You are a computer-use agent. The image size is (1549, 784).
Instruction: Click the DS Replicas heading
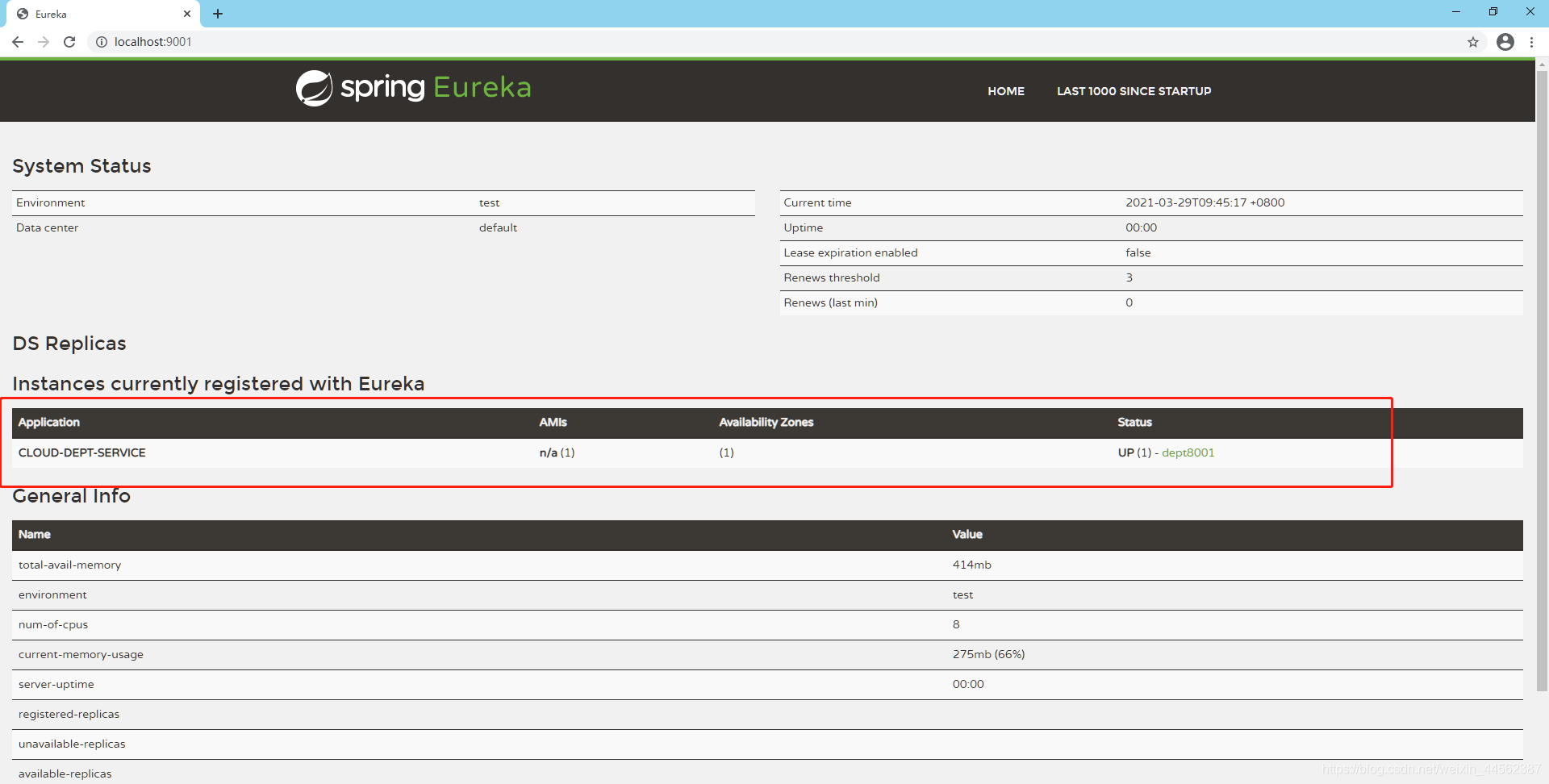pyautogui.click(x=69, y=344)
